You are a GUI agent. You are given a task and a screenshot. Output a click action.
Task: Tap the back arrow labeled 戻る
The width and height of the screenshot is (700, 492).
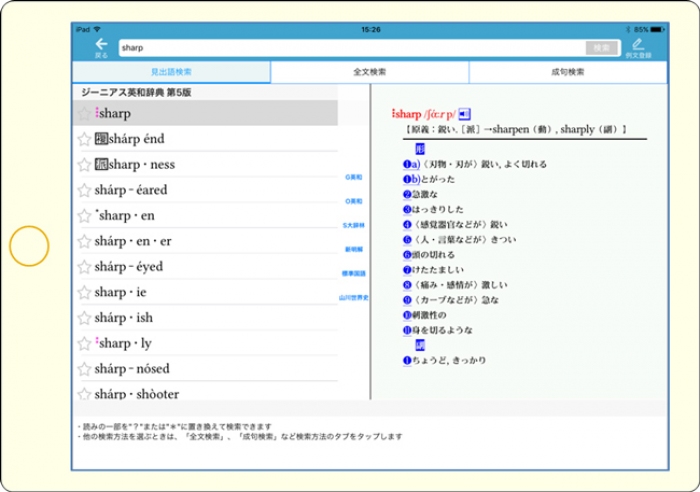(x=100, y=46)
